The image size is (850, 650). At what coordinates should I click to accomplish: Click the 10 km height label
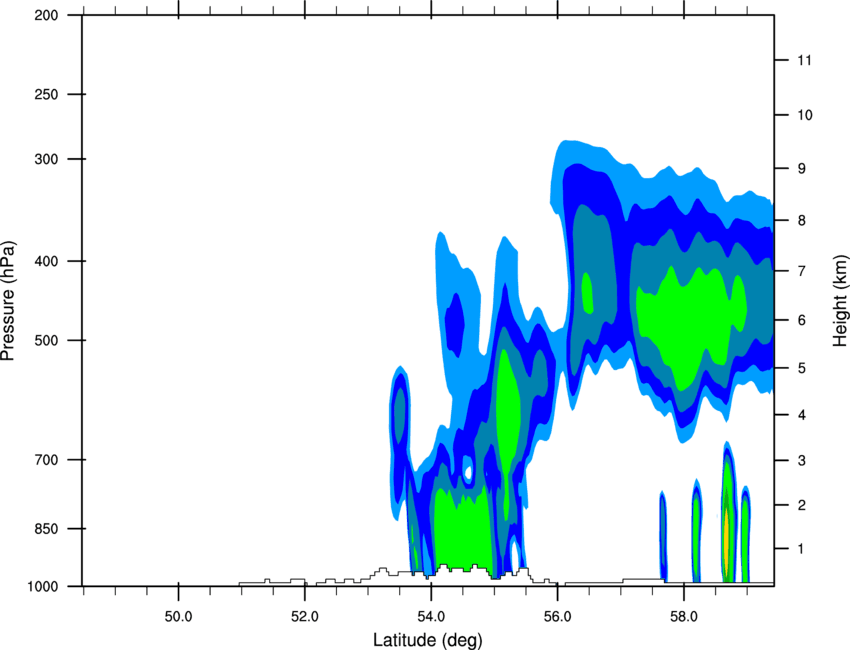(805, 115)
